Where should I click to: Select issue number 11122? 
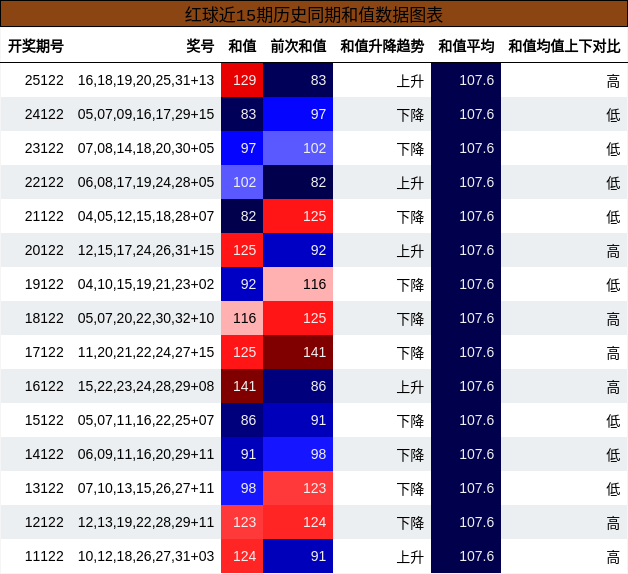(44, 557)
